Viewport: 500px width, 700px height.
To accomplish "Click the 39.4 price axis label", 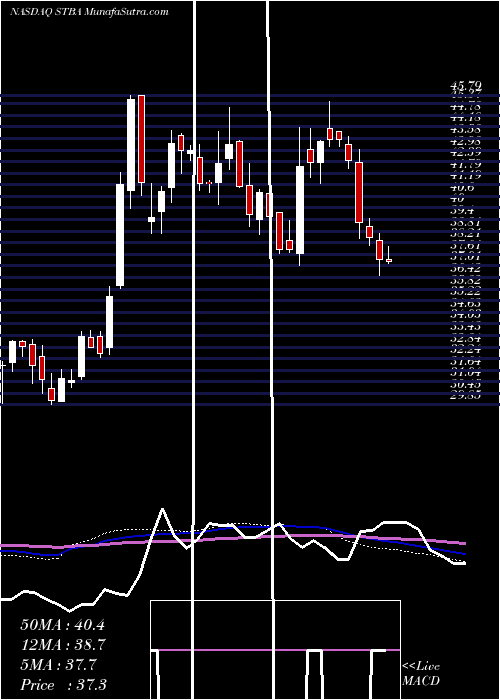I will [460, 211].
